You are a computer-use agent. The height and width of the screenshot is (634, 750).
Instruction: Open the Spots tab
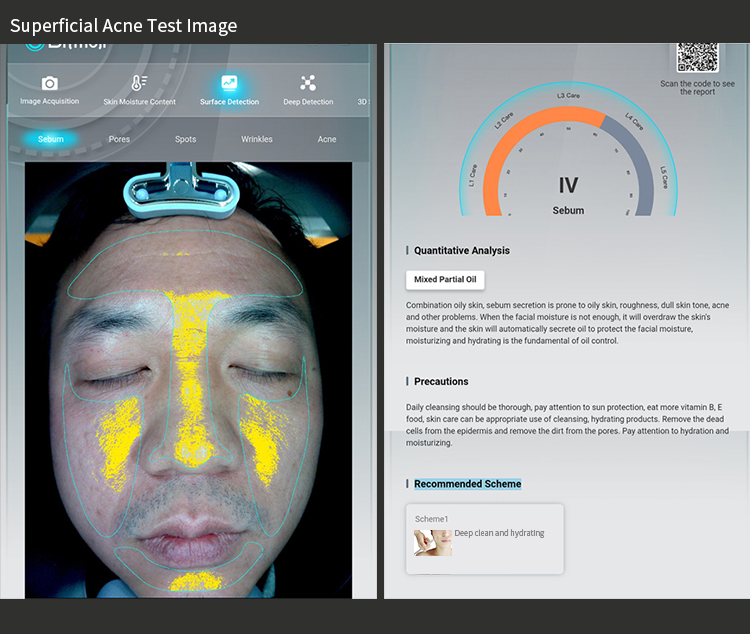tap(186, 139)
